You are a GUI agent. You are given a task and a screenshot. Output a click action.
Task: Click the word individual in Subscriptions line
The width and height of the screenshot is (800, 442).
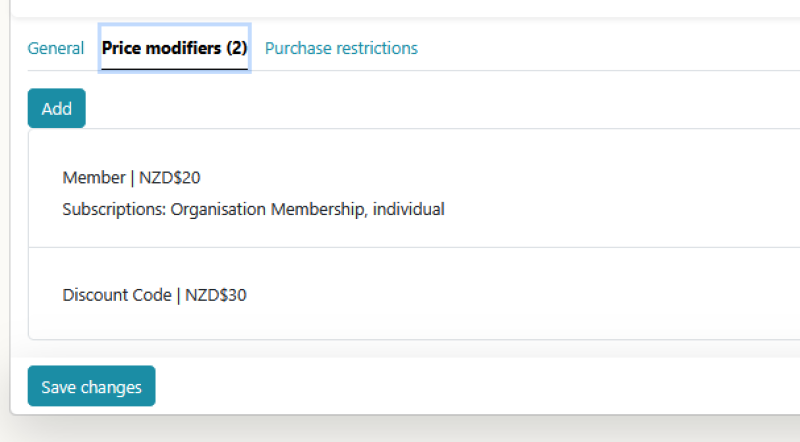(x=408, y=210)
